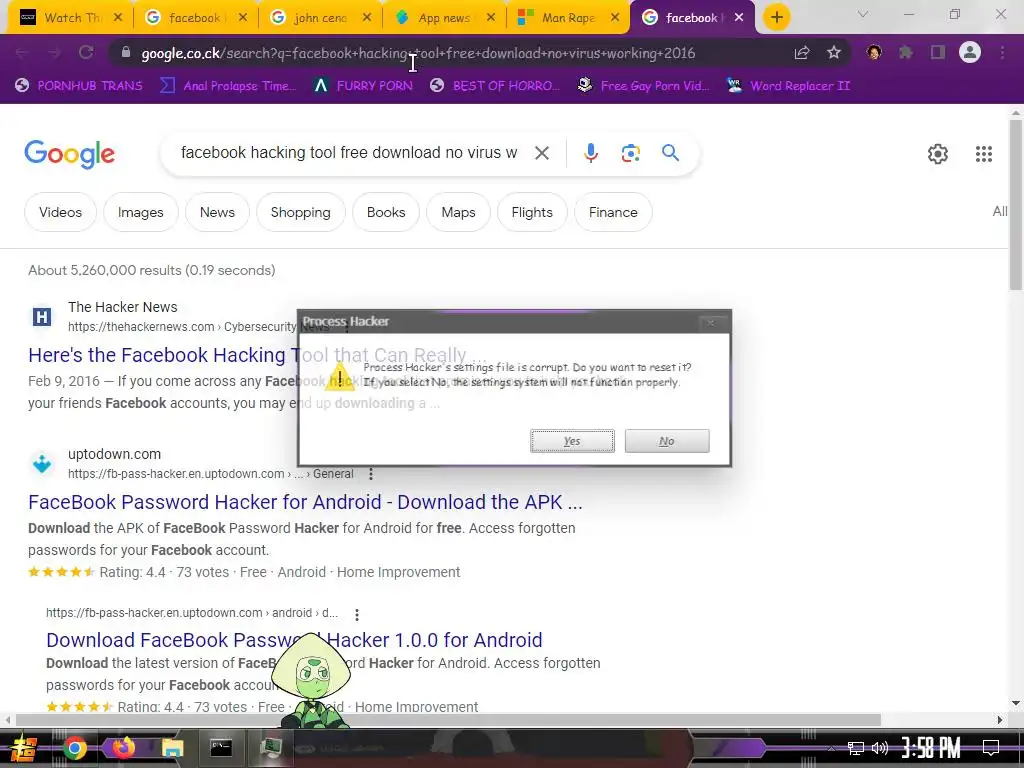The height and width of the screenshot is (768, 1024).
Task: Open Google quick settings gear
Action: pos(938,153)
